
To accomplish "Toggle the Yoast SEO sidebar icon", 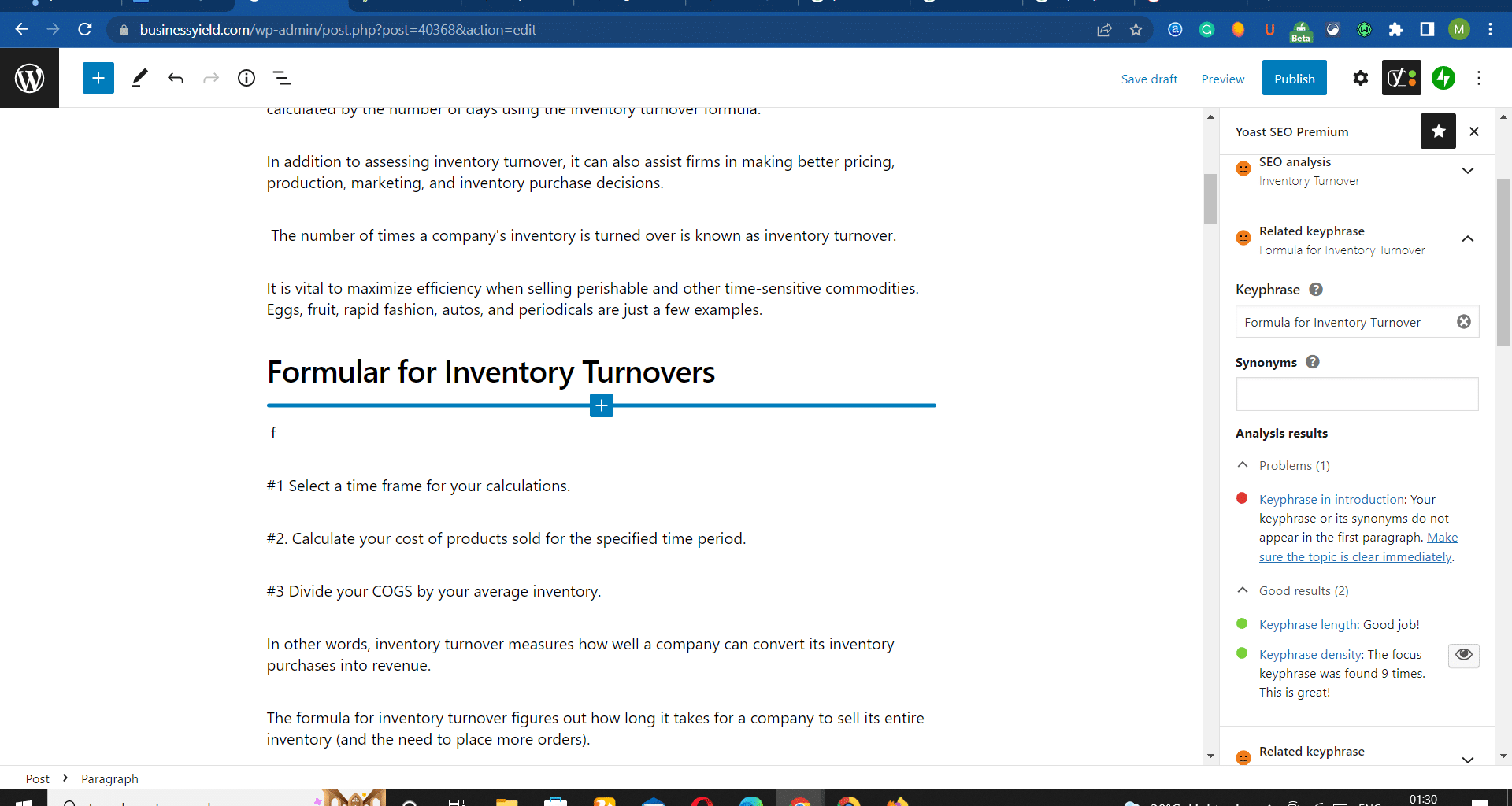I will tap(1401, 78).
